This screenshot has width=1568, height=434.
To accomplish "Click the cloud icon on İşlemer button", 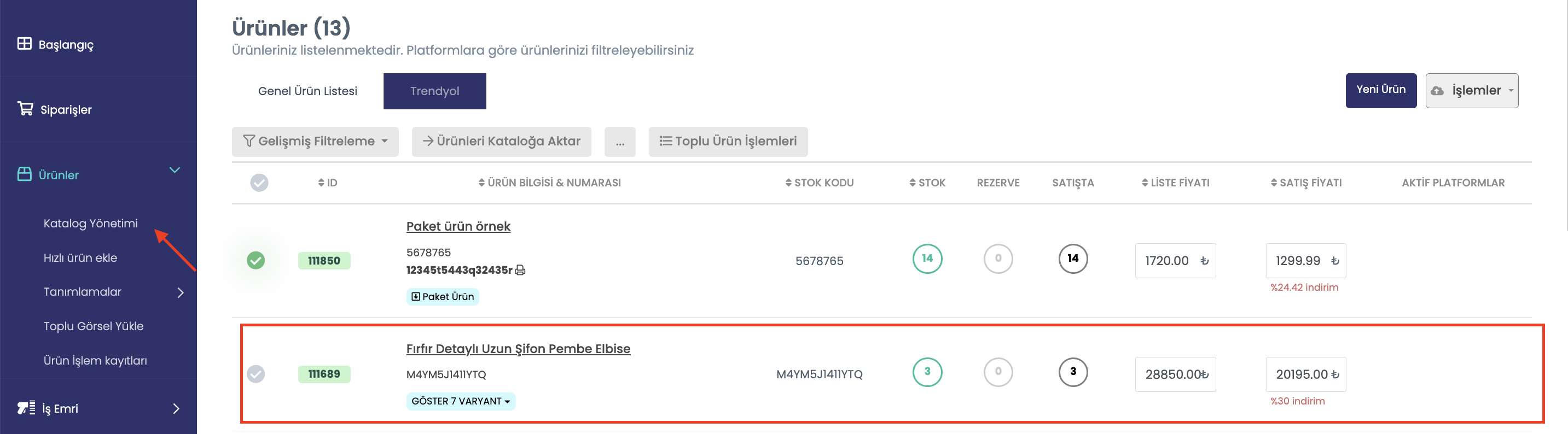I will (1437, 91).
